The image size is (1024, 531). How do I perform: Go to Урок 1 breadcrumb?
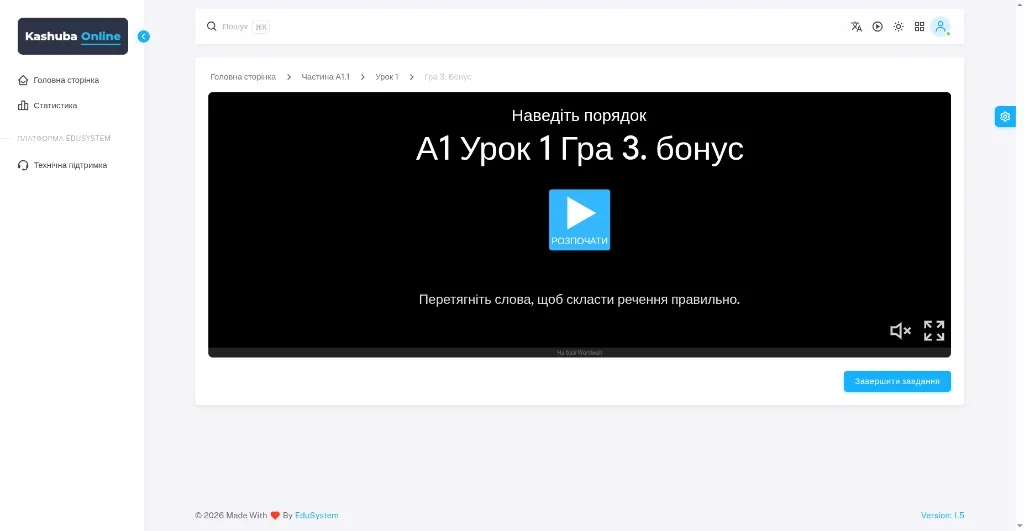[387, 77]
